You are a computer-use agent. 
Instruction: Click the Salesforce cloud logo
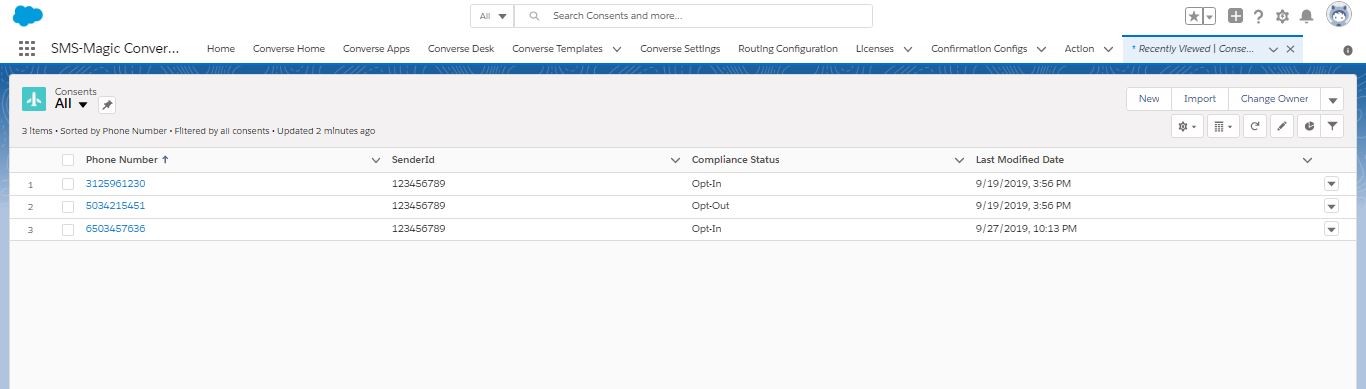28,16
